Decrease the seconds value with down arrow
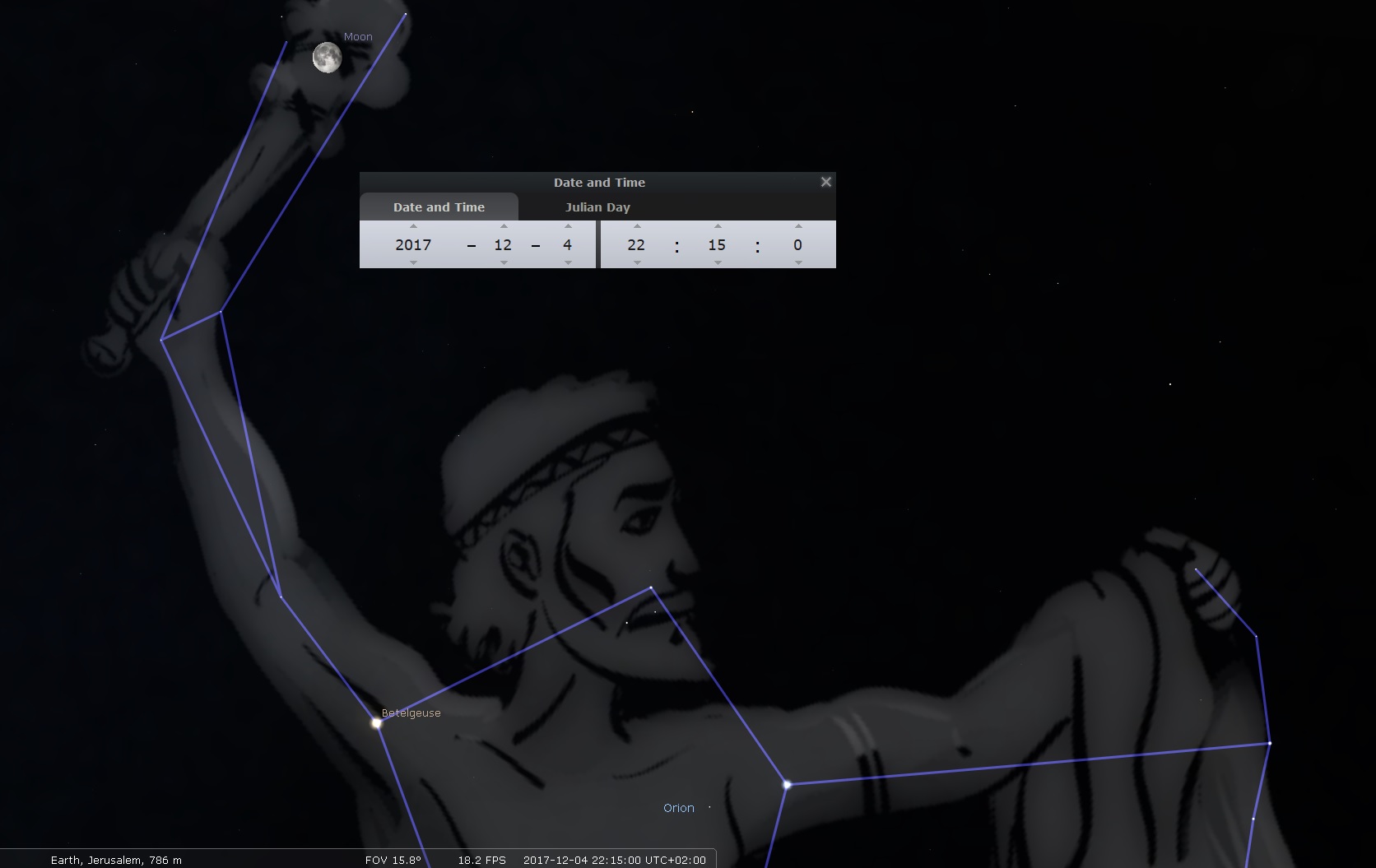Viewport: 1376px width, 868px height. tap(798, 262)
